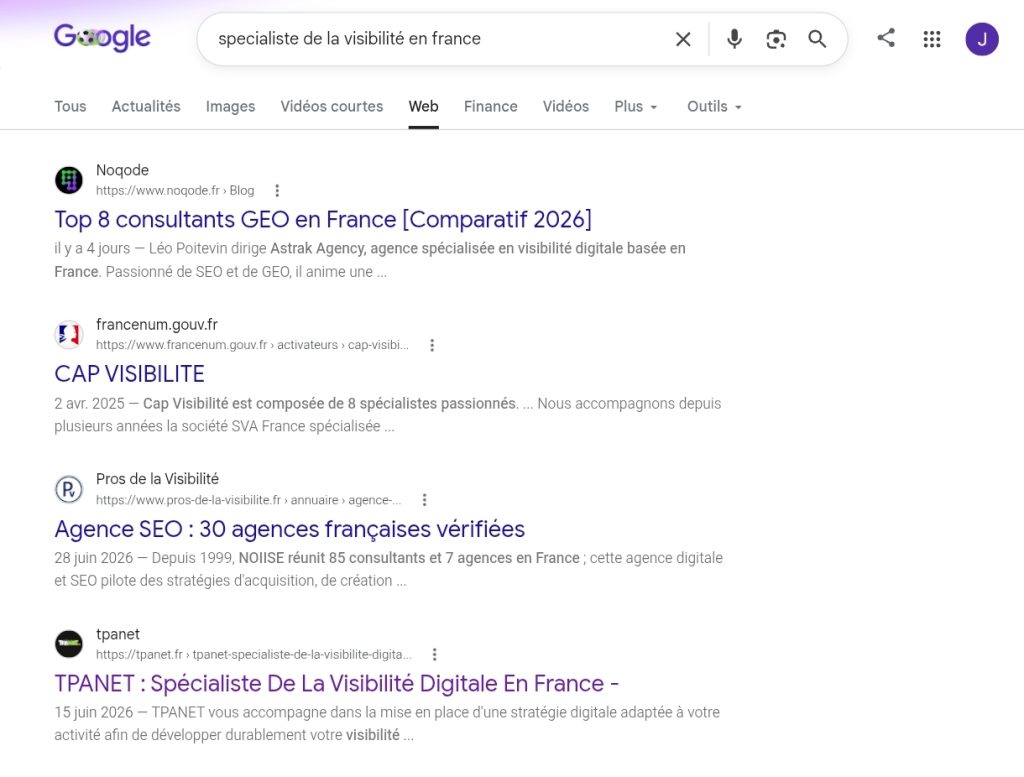Click the tpanet site favicon
Viewport: 1024px width, 777px height.
coord(69,644)
